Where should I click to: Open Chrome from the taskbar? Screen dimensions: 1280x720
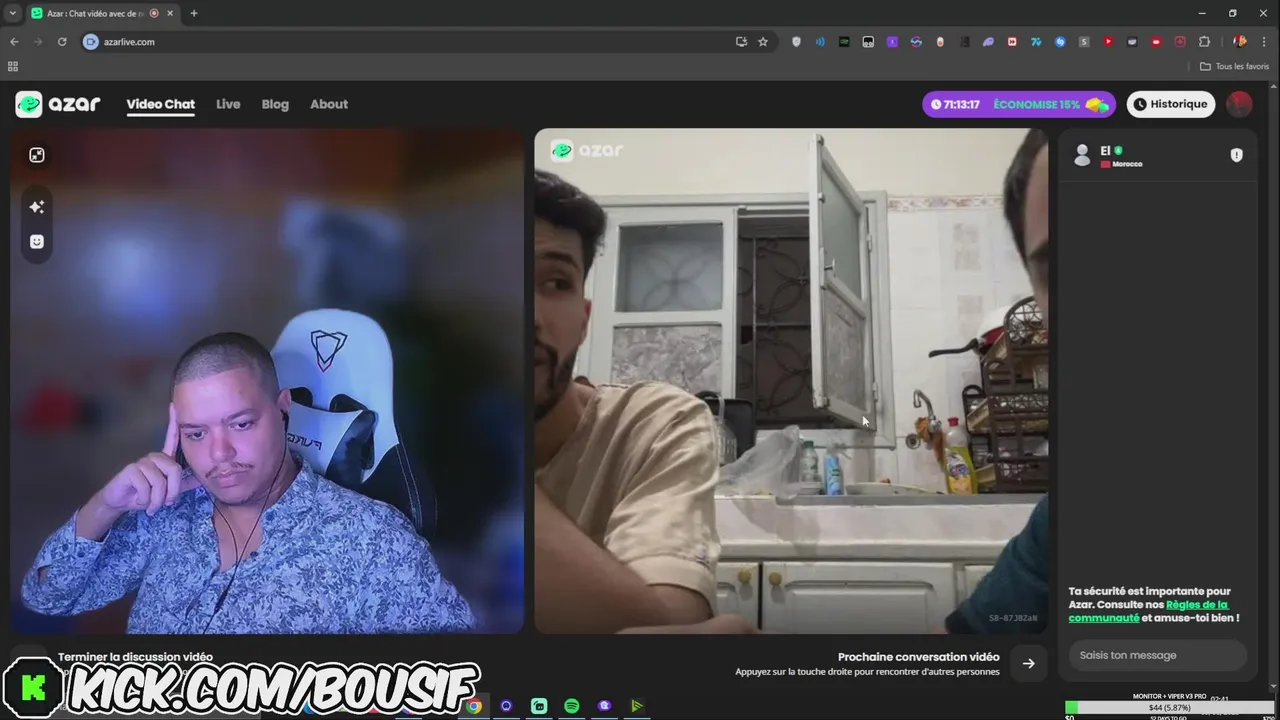point(474,706)
